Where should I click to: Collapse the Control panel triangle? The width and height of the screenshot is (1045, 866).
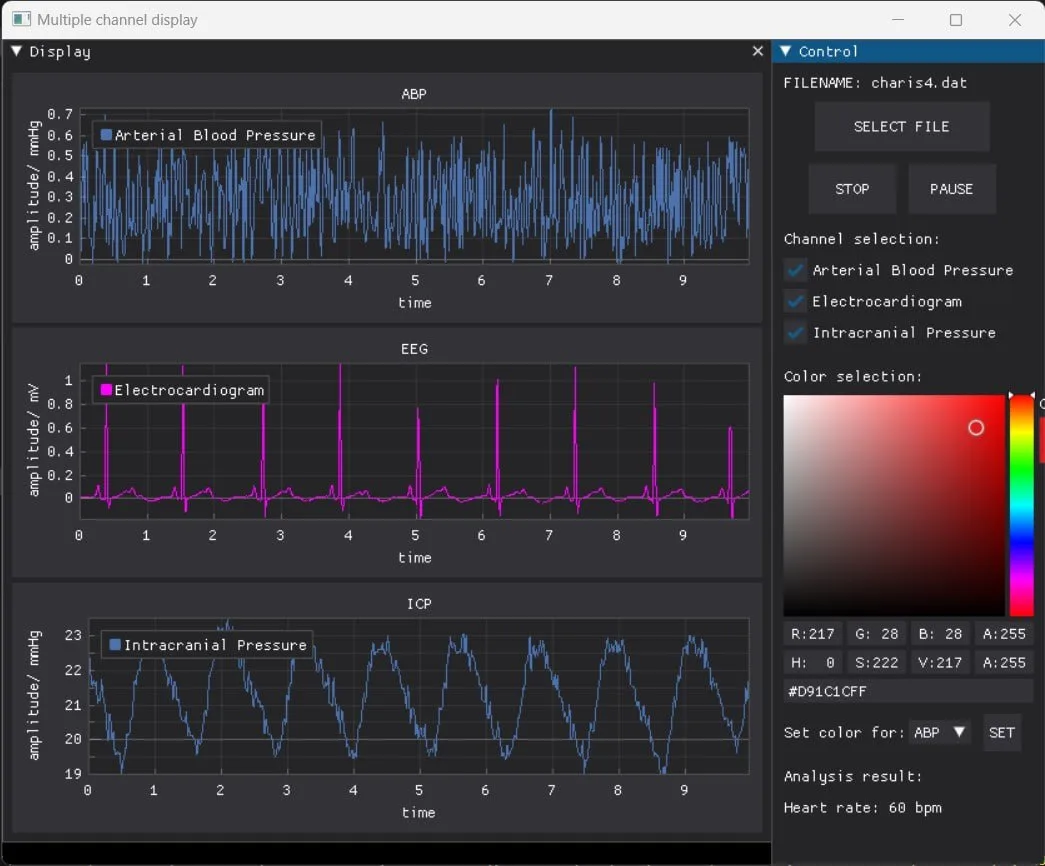(x=786, y=51)
